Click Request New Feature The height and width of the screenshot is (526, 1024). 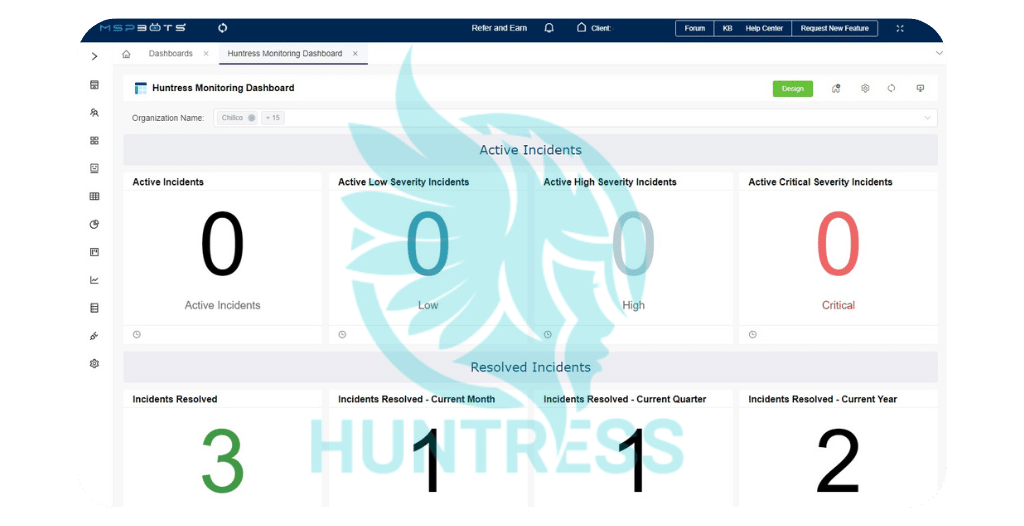tap(835, 28)
